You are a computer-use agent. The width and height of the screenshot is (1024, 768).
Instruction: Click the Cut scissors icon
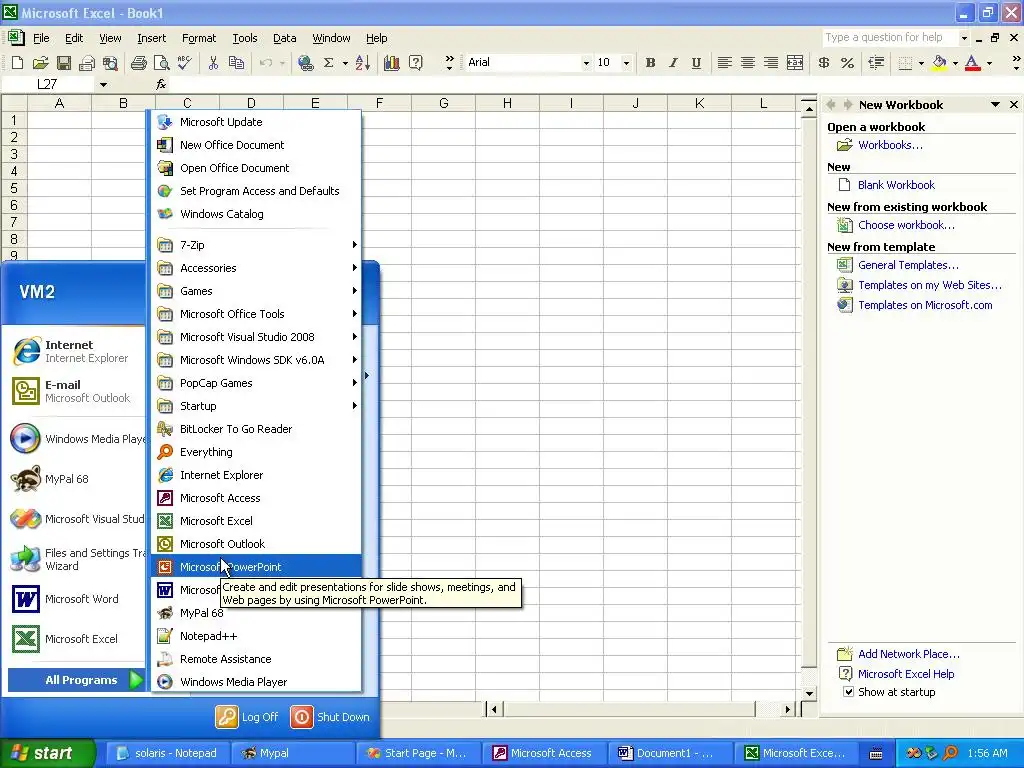[213, 63]
